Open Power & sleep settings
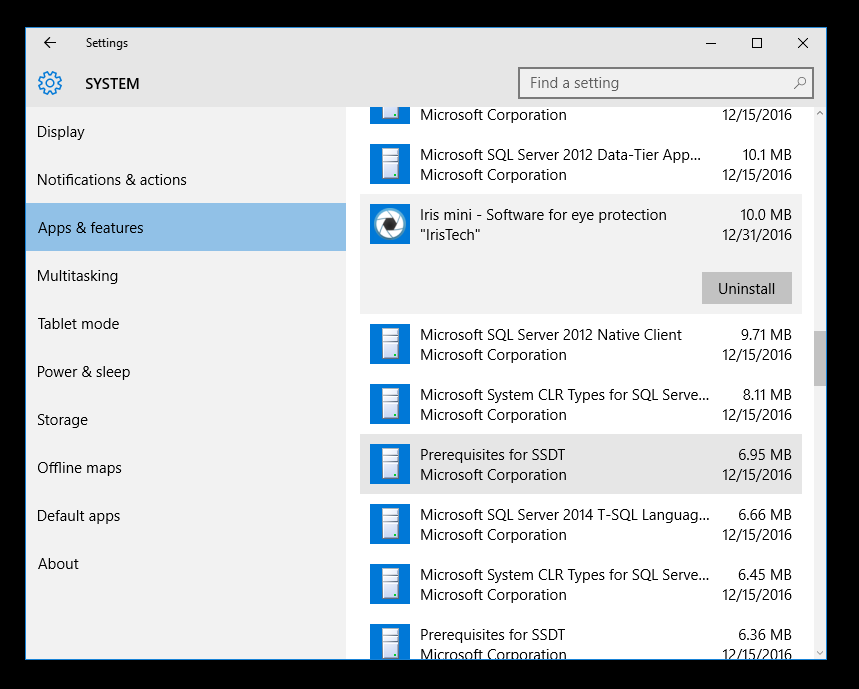 [x=186, y=372]
